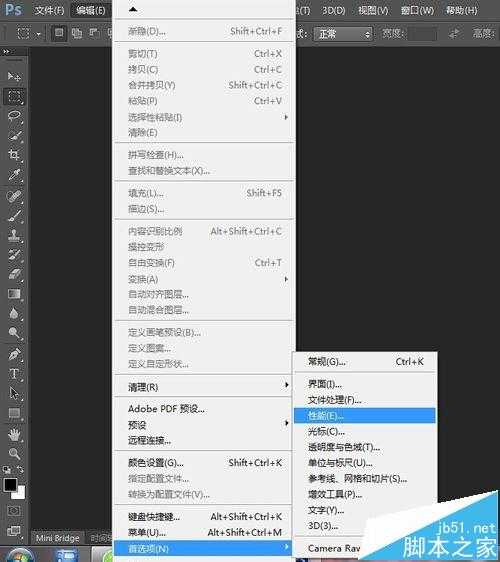Swap width and height values

coord(454,34)
